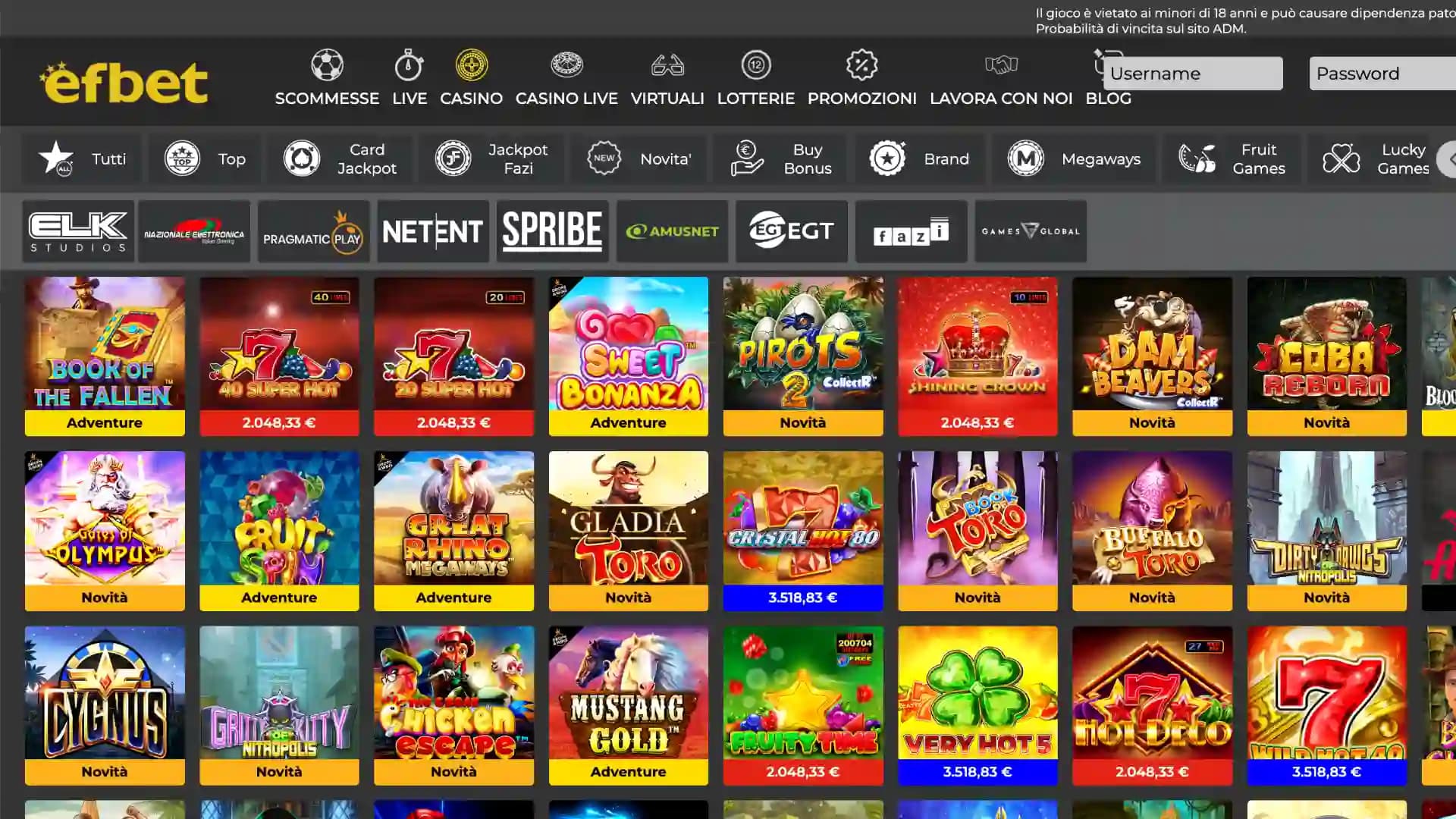
Task: Click the Lotterie lottery ball icon
Action: coord(755,65)
